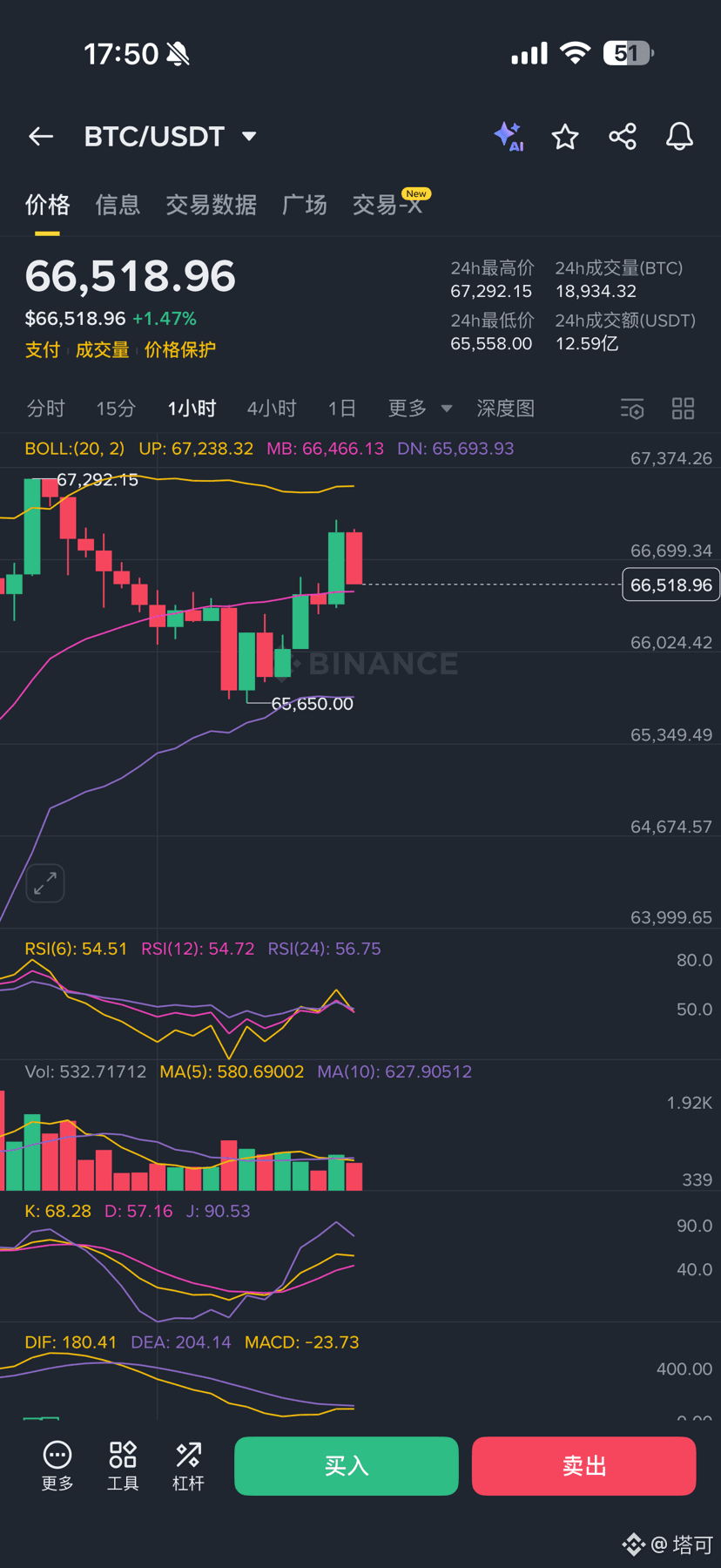Open the 杠杆 margin icon
Screen dimensions: 721x1568
click(x=188, y=1465)
